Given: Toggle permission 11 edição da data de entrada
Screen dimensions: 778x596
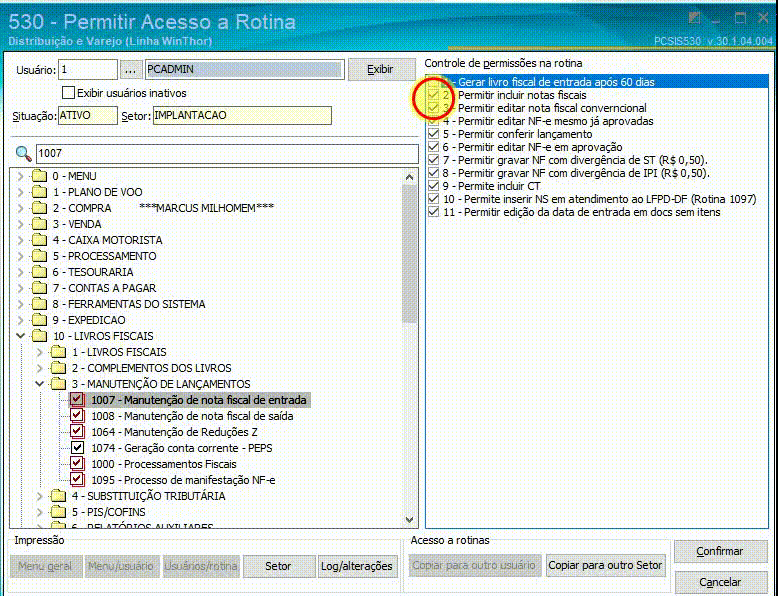Looking at the screenshot, I should [x=434, y=212].
